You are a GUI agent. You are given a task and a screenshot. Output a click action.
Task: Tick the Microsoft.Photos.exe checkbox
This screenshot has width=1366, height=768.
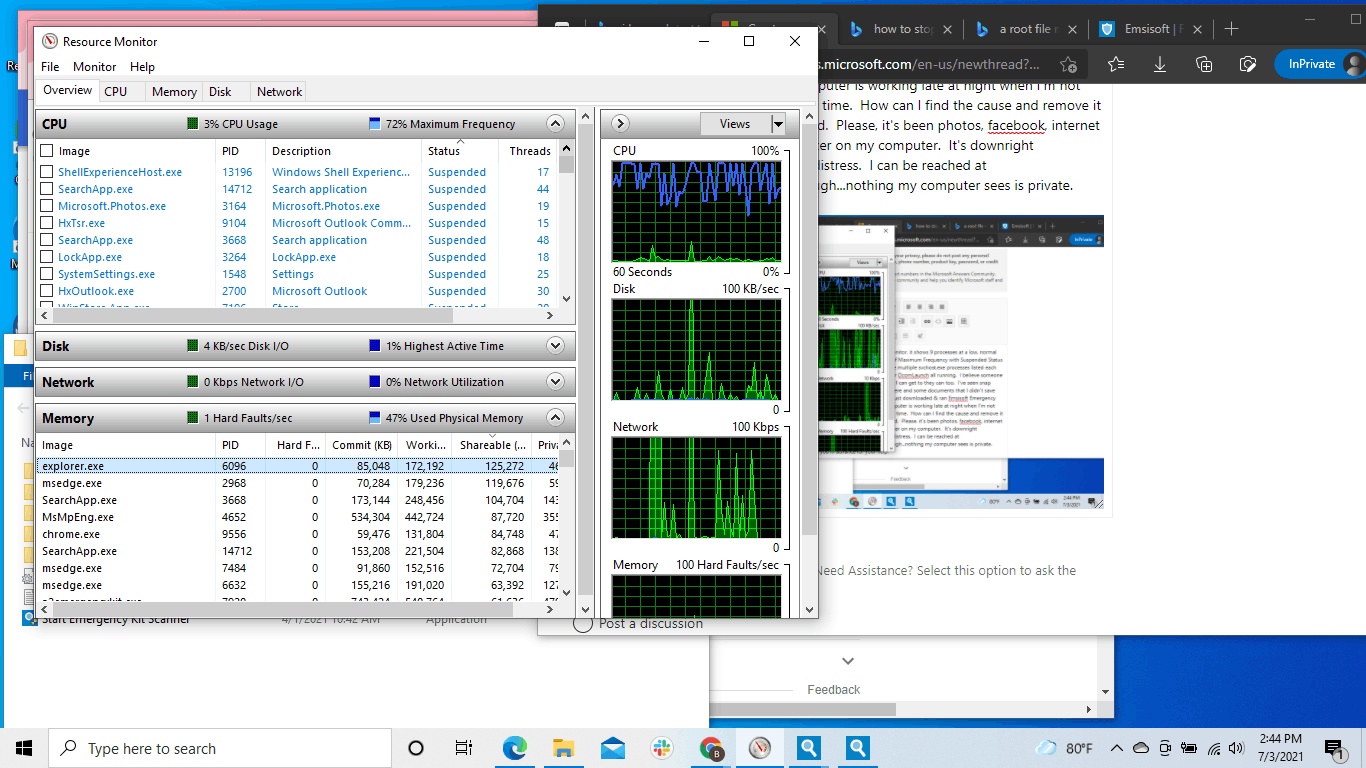pyautogui.click(x=47, y=206)
